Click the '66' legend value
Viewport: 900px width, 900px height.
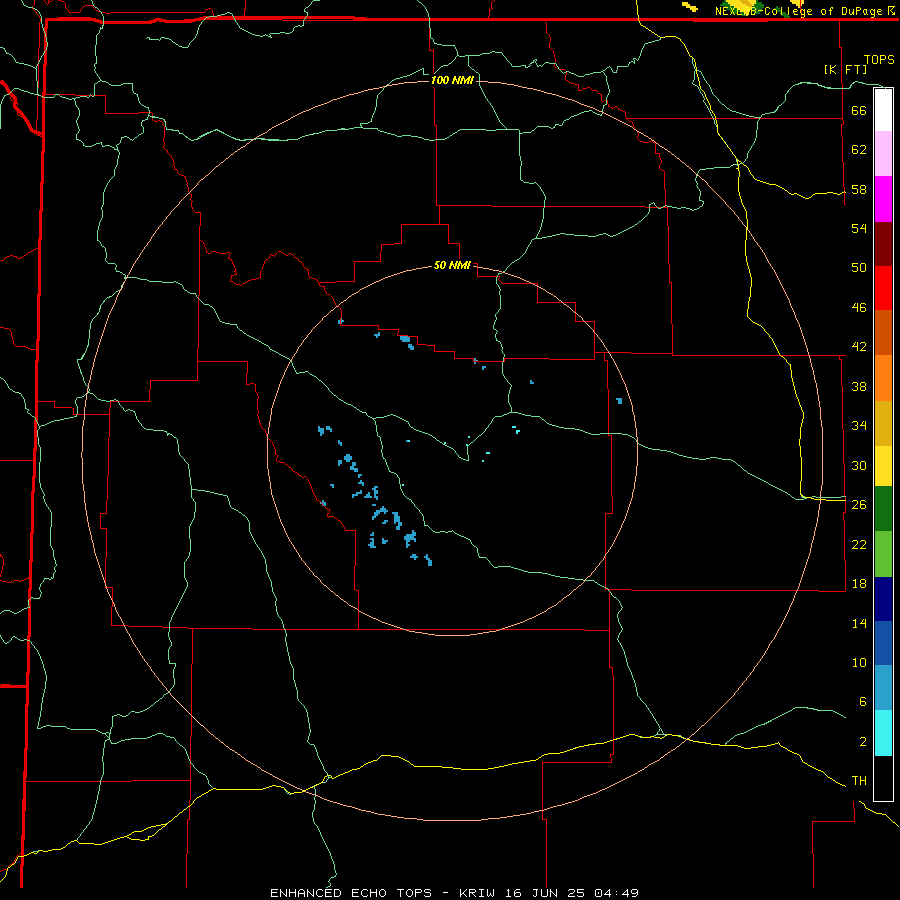coord(859,110)
